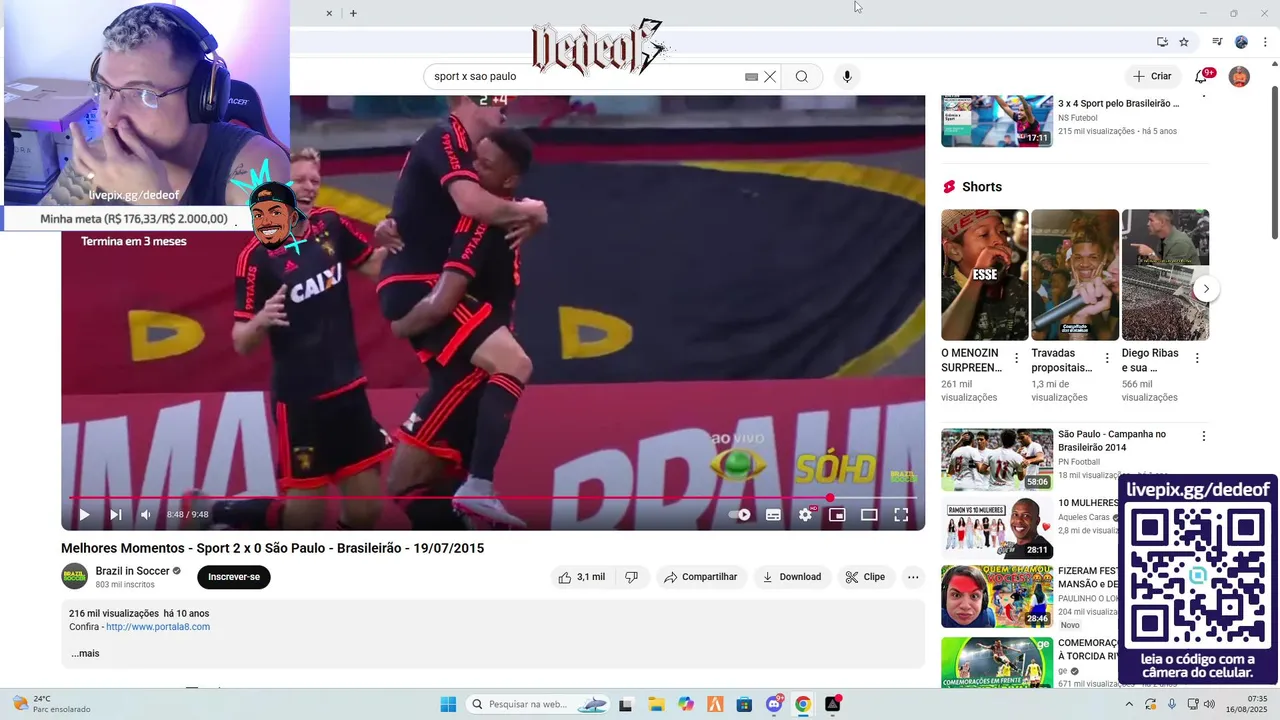Open weather widget showing 24°C

52,704
